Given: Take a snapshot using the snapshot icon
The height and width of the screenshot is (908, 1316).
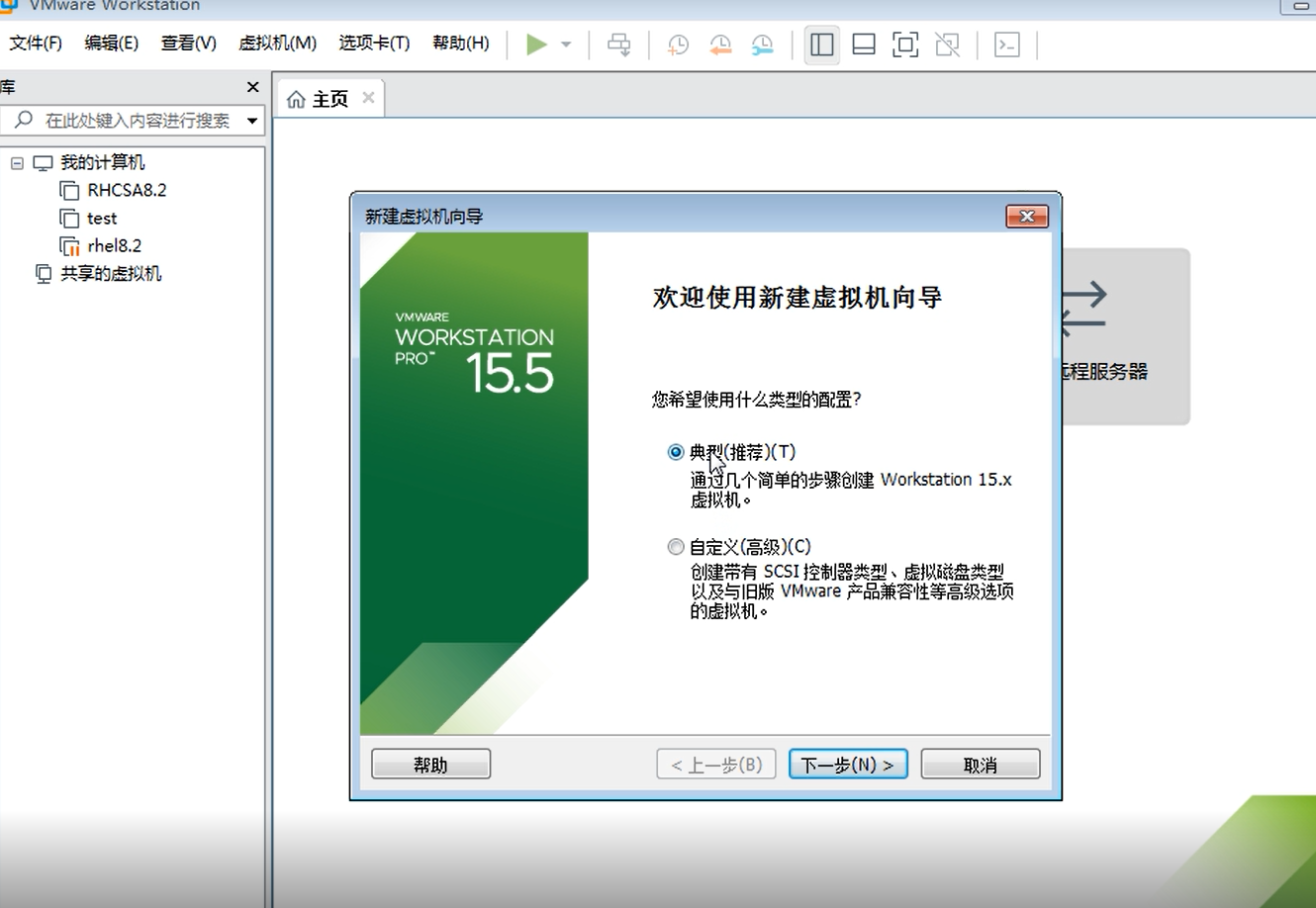Looking at the screenshot, I should coord(678,45).
